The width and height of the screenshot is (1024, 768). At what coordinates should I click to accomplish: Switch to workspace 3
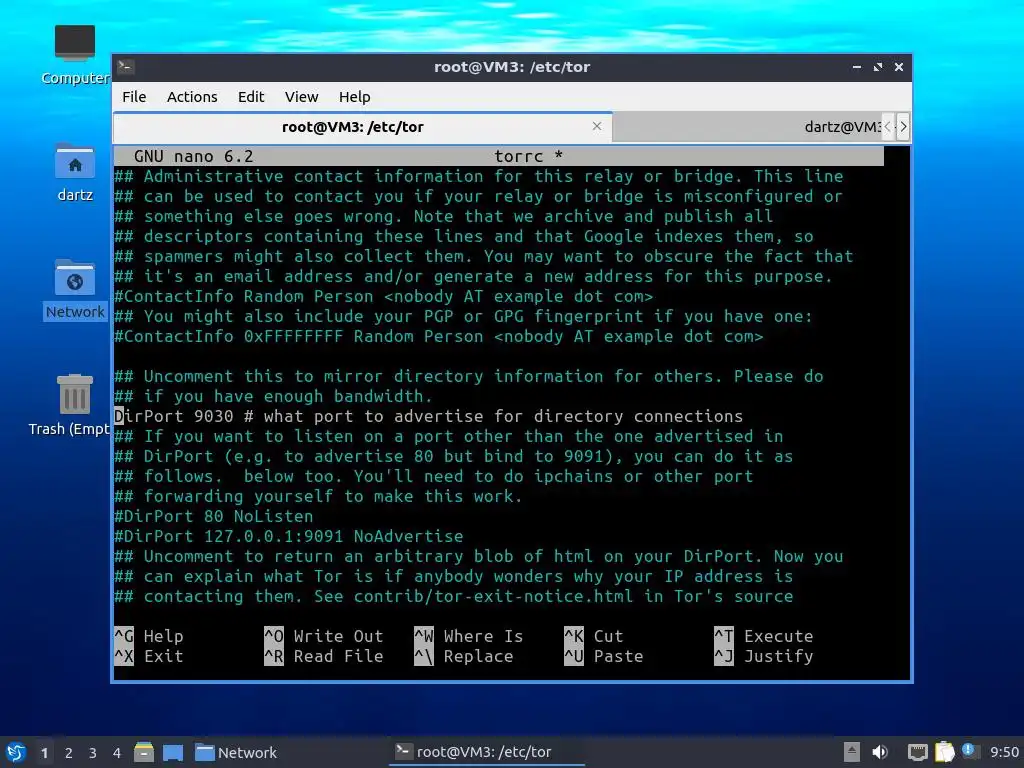tap(93, 753)
